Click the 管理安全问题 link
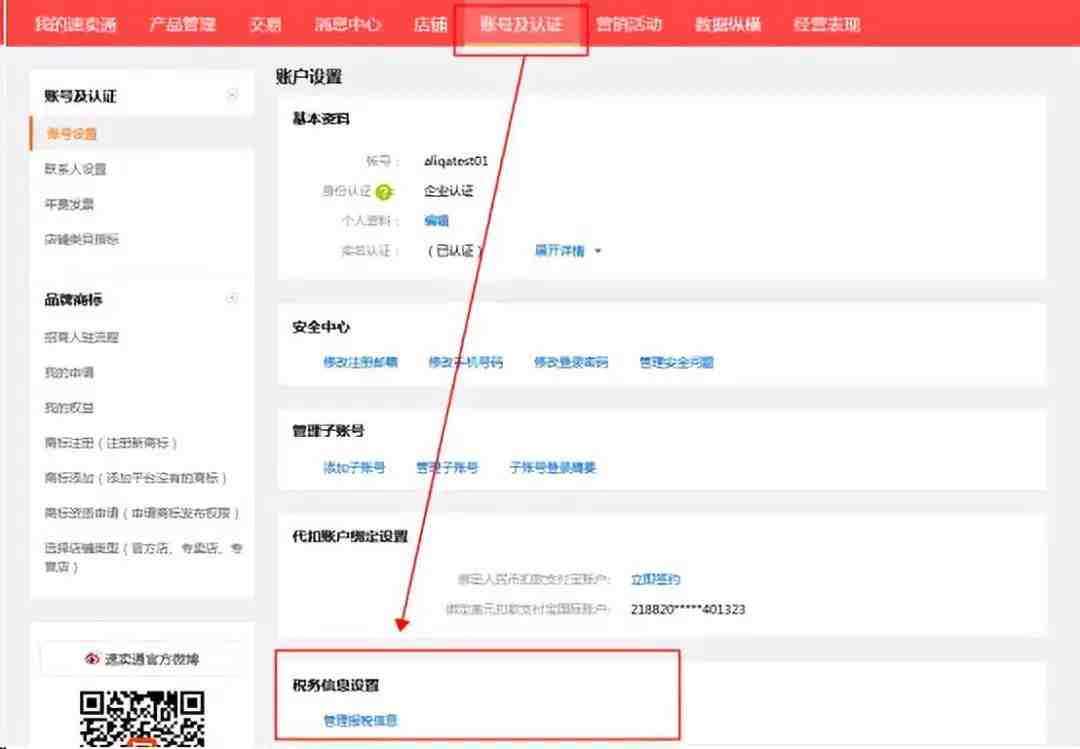This screenshot has width=1080, height=749. (x=676, y=362)
